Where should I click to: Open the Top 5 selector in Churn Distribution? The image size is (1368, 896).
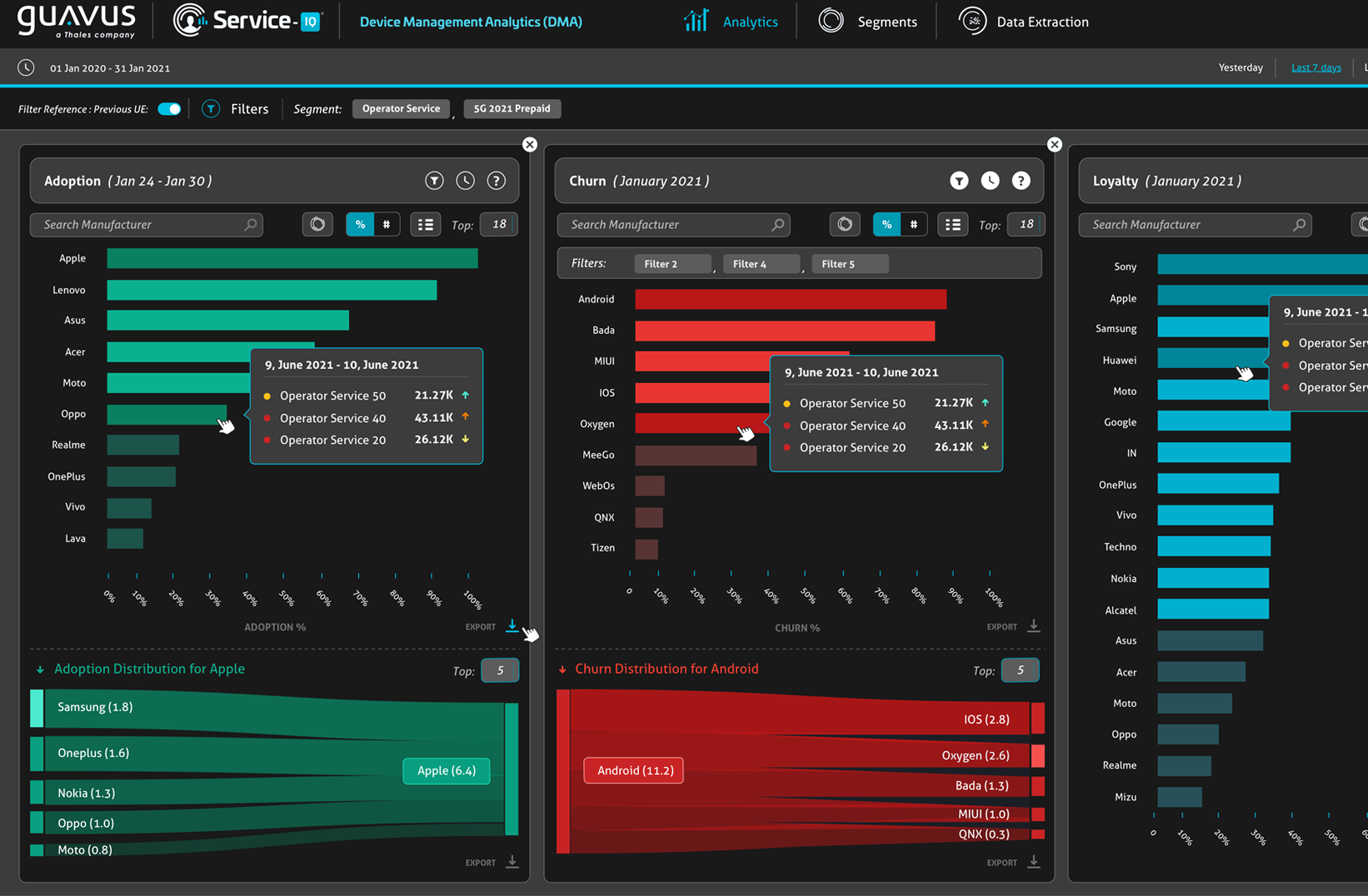[1020, 670]
